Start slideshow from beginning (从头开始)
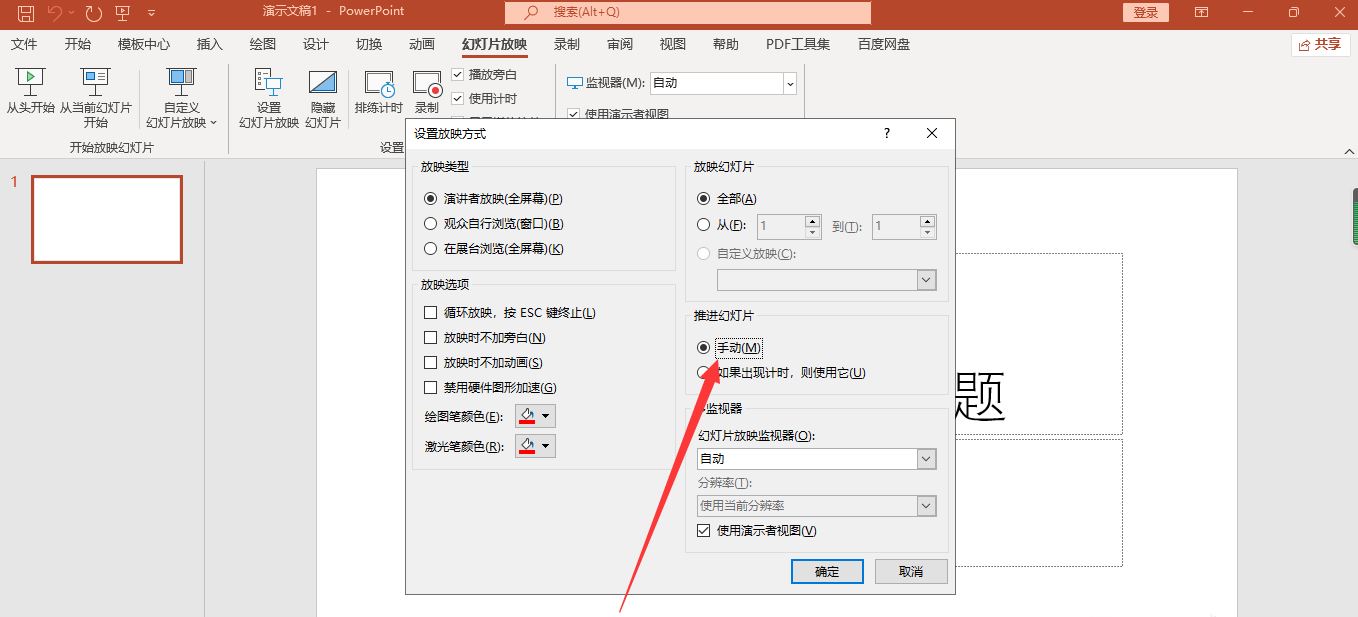The height and width of the screenshot is (617, 1358). (30, 95)
